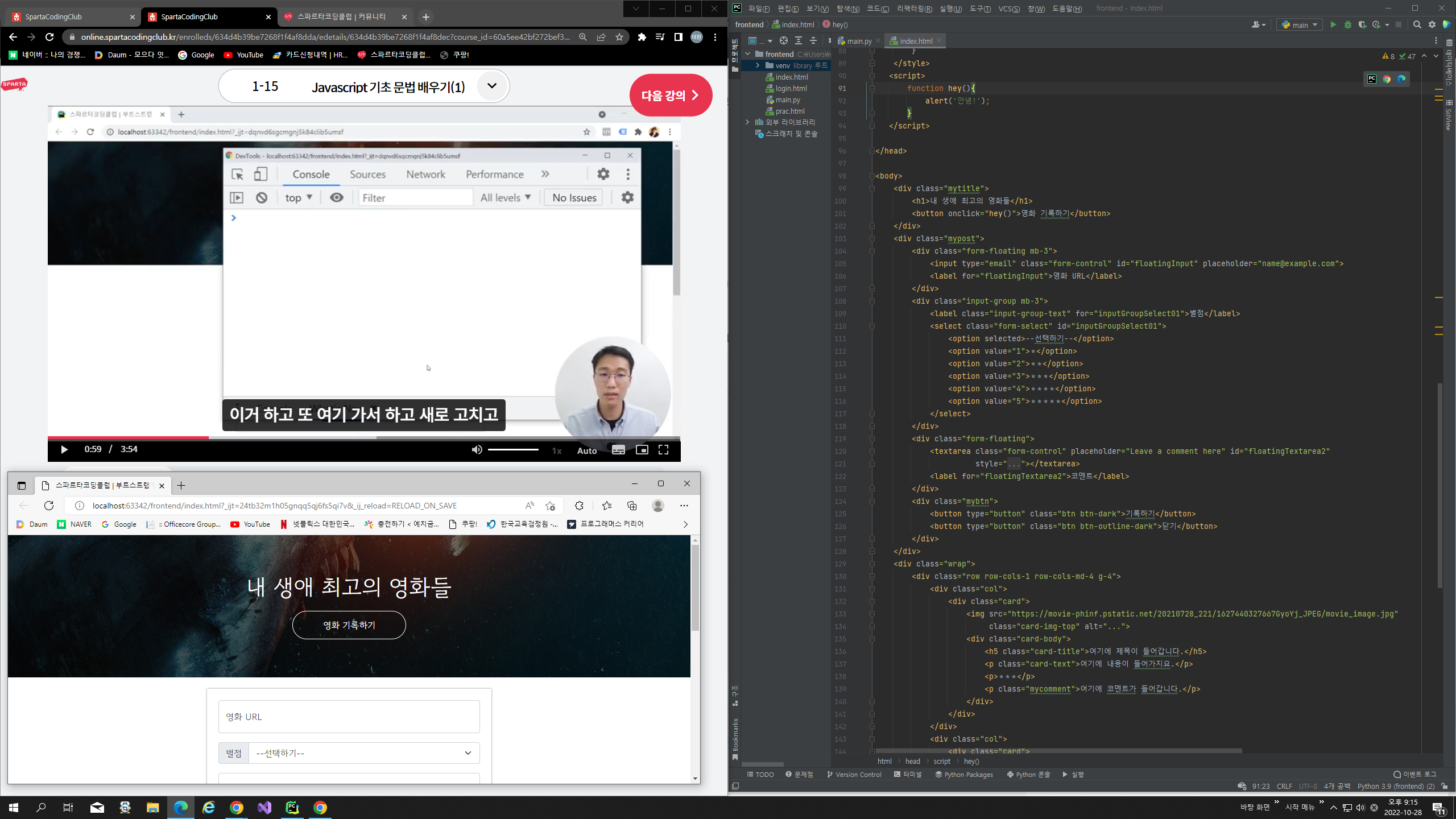Open Edge collections icon
Image resolution: width=1456 pixels, height=819 pixels.
coord(632,506)
